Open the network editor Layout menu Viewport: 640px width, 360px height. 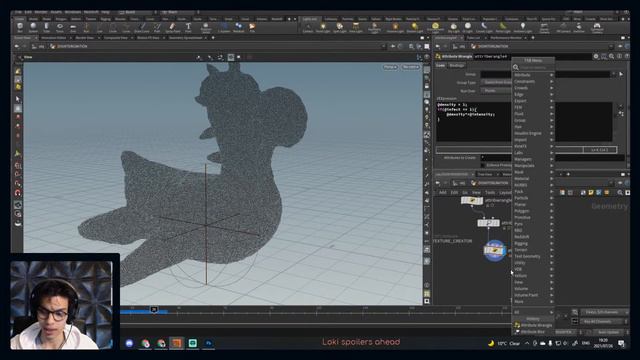[x=505, y=192]
